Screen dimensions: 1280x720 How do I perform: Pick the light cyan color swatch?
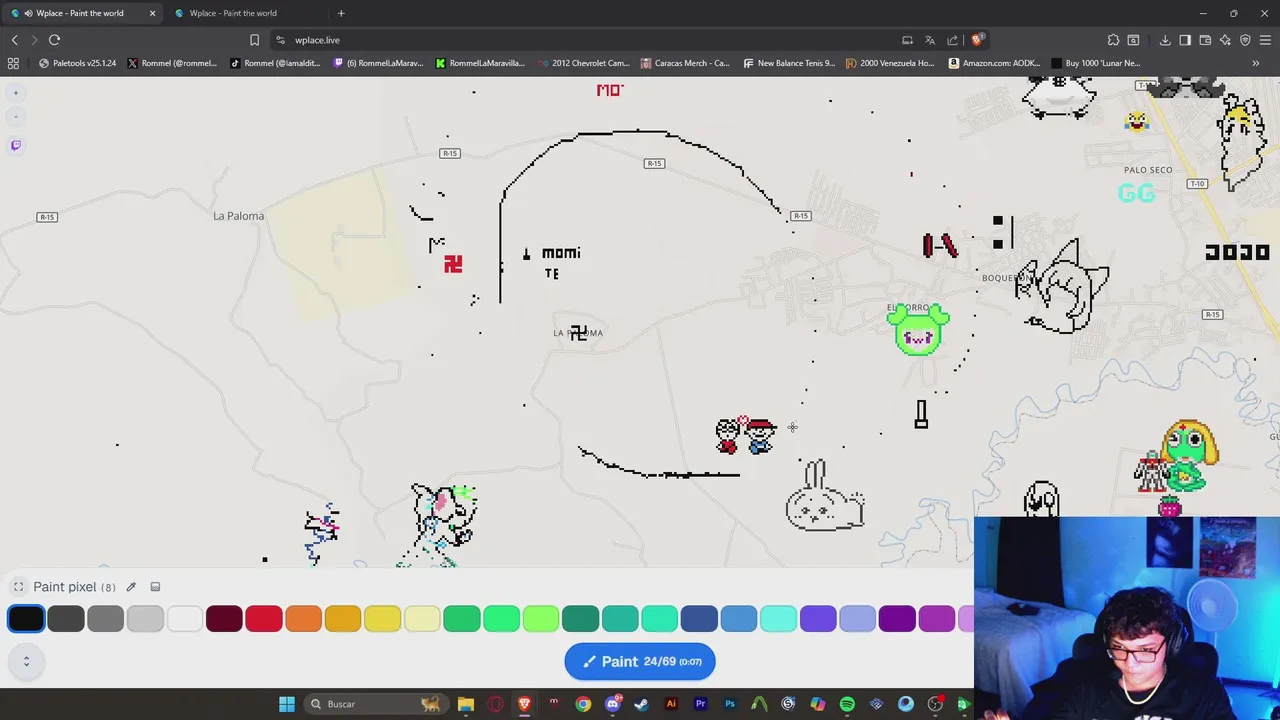[x=778, y=619]
